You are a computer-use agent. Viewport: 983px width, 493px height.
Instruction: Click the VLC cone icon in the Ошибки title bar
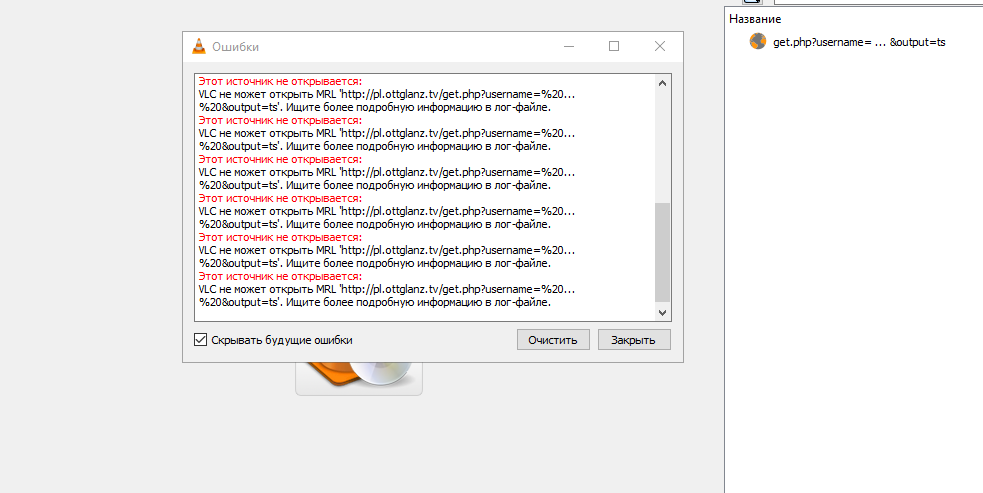pyautogui.click(x=199, y=46)
